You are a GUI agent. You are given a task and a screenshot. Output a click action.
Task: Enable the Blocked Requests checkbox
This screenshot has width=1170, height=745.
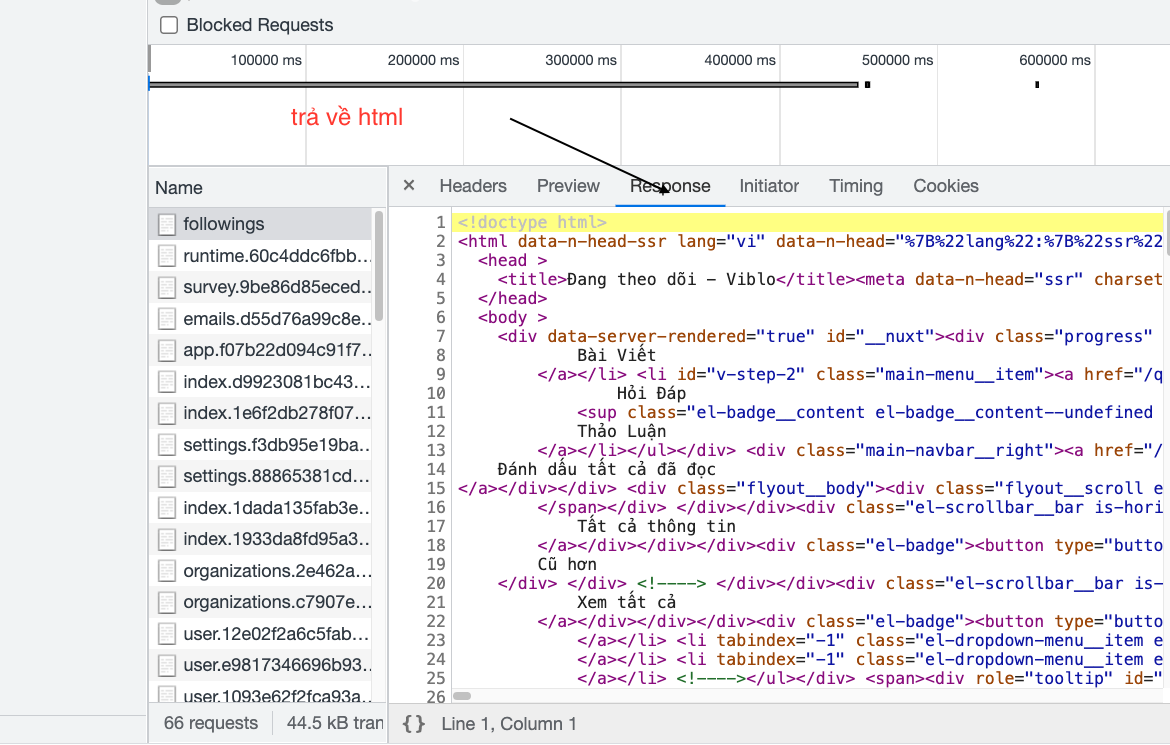coord(169,25)
